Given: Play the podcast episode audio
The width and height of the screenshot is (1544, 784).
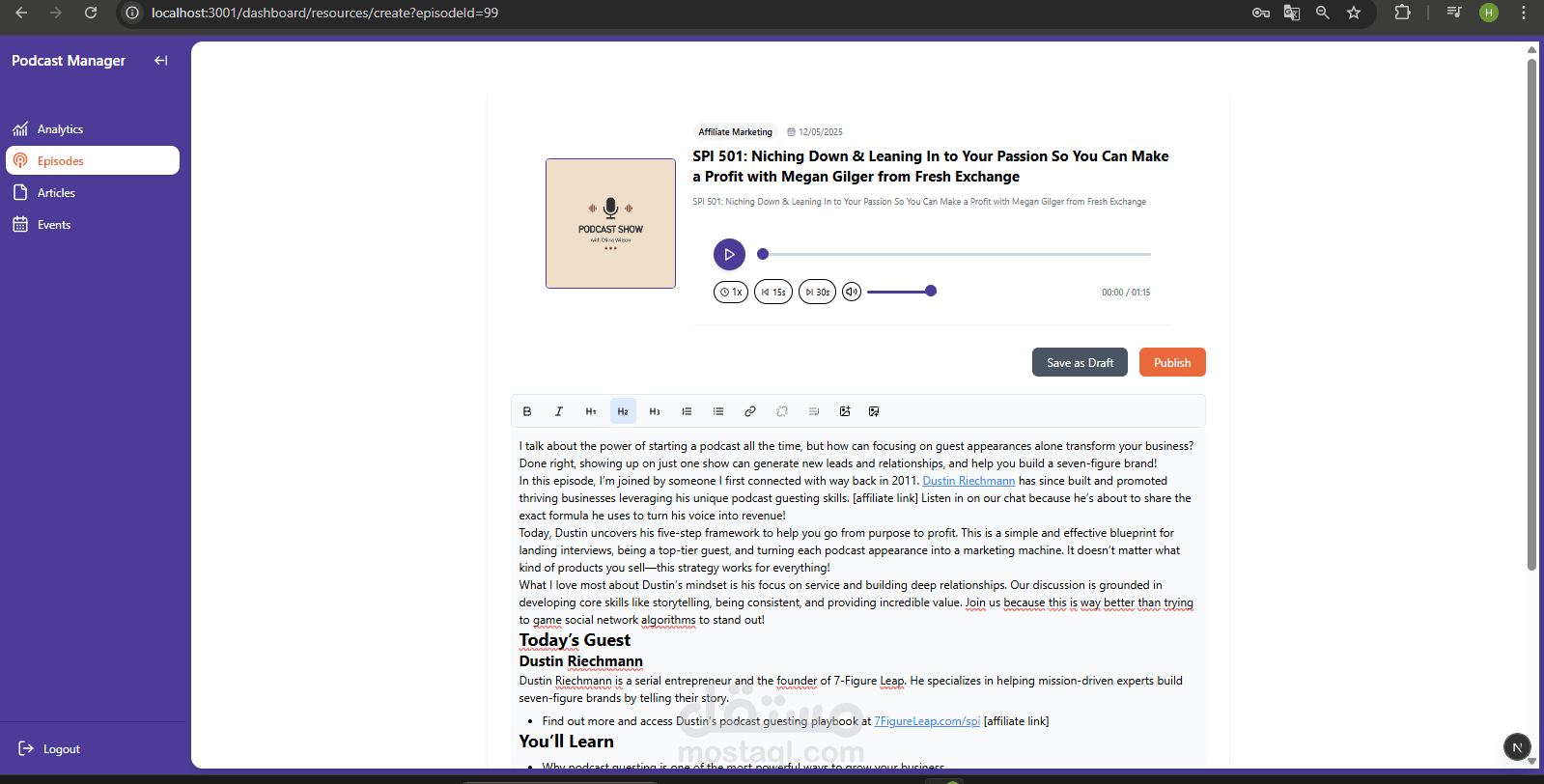Looking at the screenshot, I should [x=729, y=254].
